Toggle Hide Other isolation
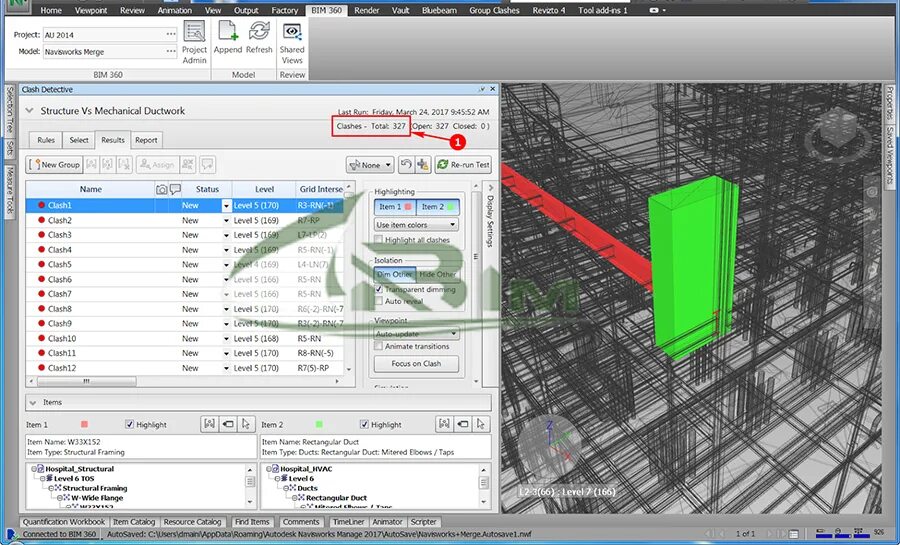900x545 pixels. (437, 274)
